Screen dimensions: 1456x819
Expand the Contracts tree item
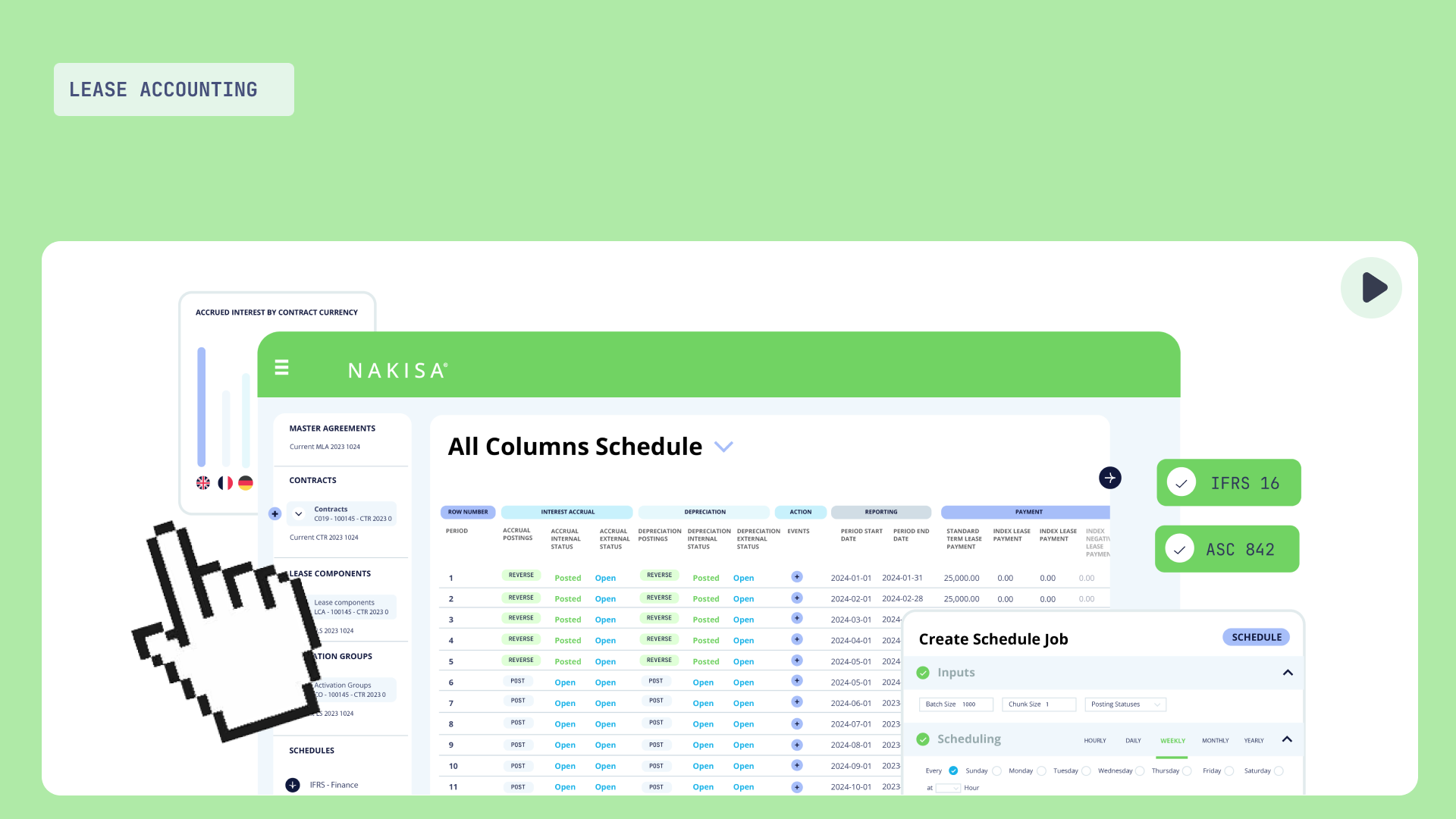point(298,513)
